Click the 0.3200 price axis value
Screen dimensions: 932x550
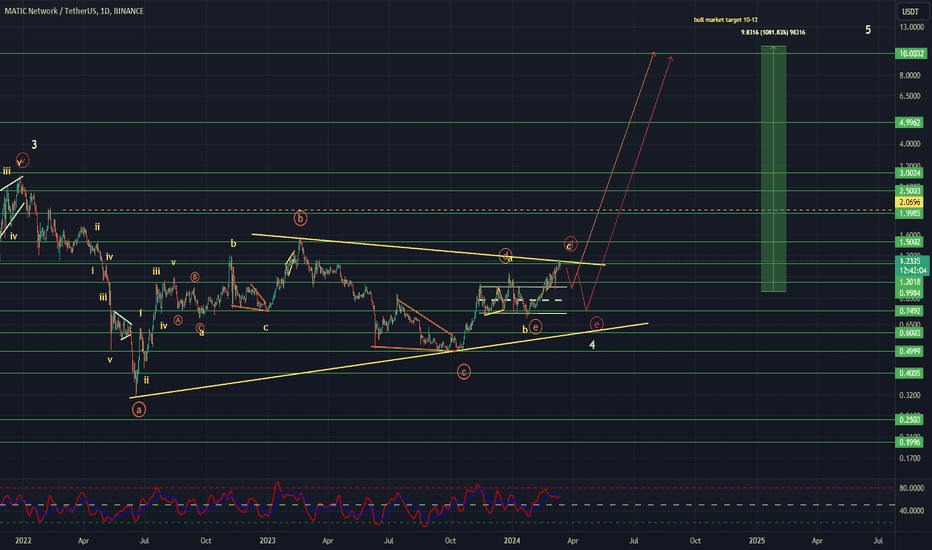911,395
